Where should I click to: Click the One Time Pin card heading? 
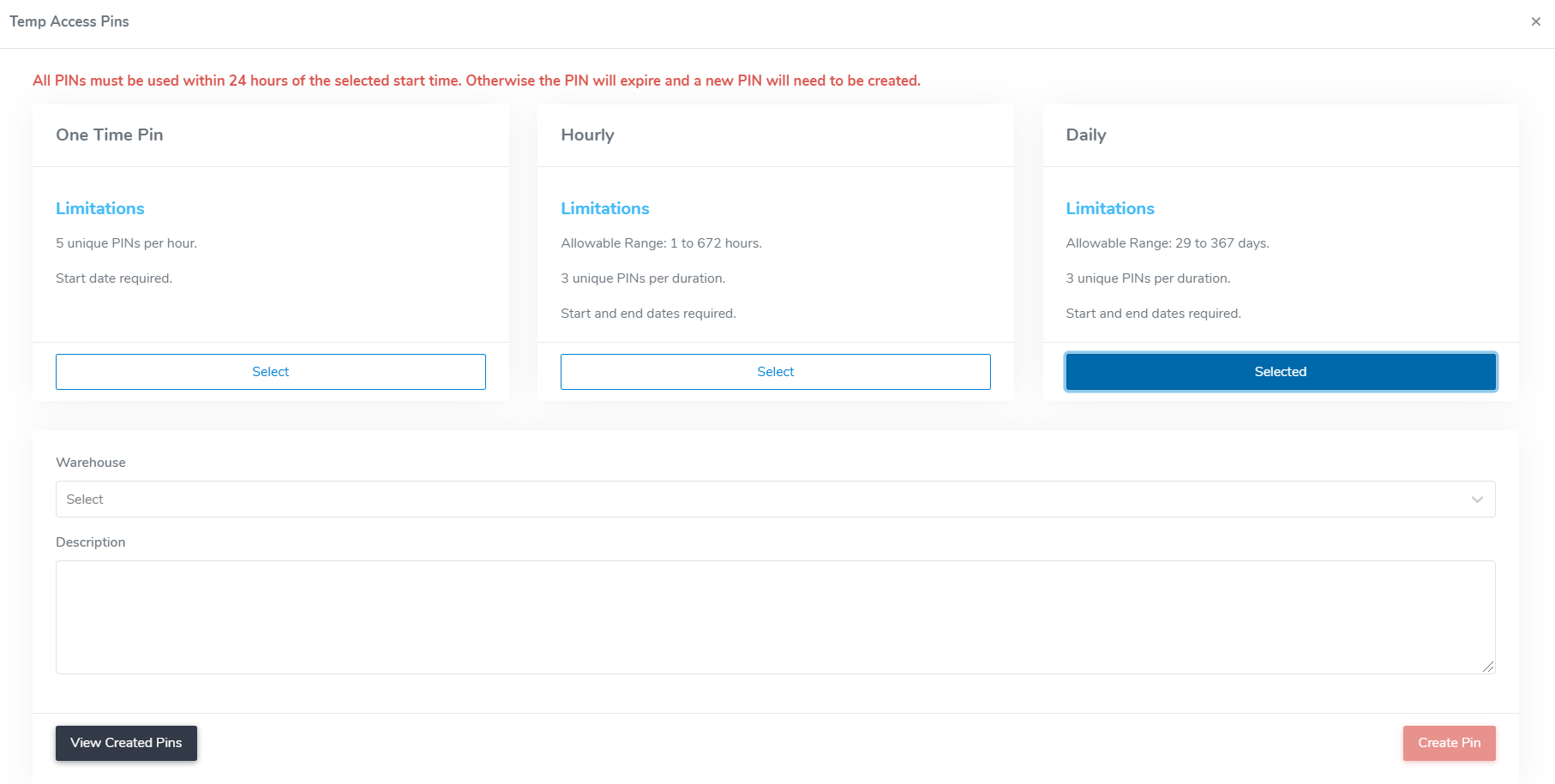point(110,135)
